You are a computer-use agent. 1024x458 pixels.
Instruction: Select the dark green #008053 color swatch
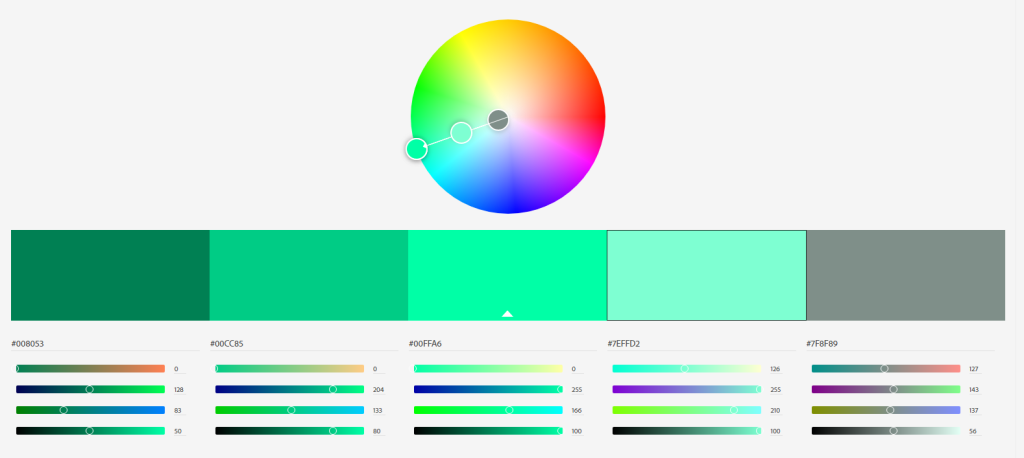(x=110, y=275)
